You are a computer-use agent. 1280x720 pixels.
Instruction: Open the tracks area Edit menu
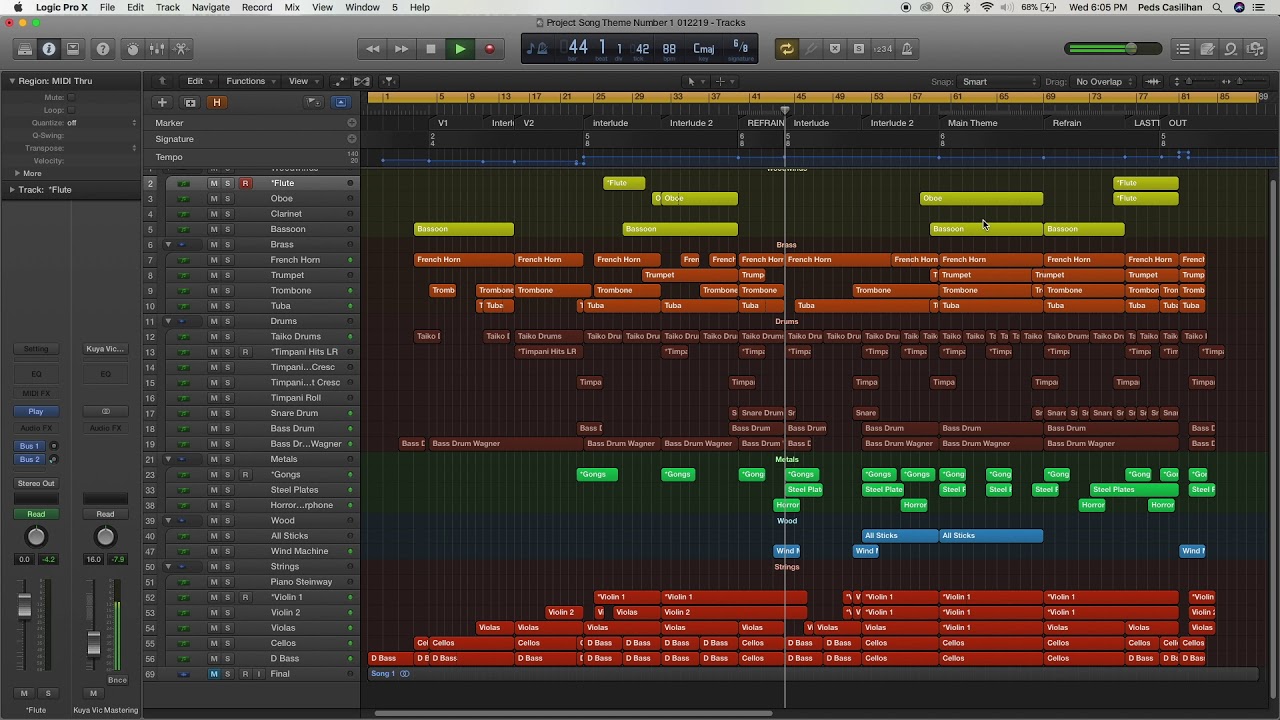199,81
